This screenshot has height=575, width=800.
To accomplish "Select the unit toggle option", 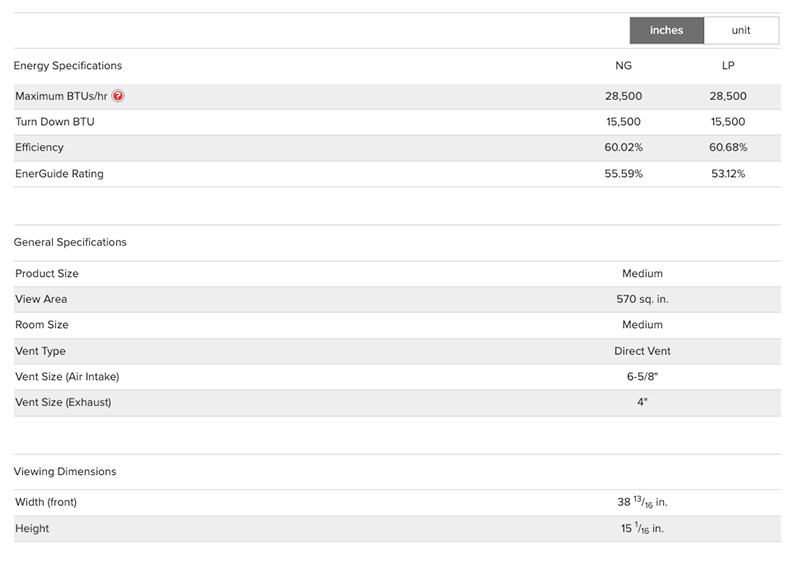I will [x=741, y=30].
